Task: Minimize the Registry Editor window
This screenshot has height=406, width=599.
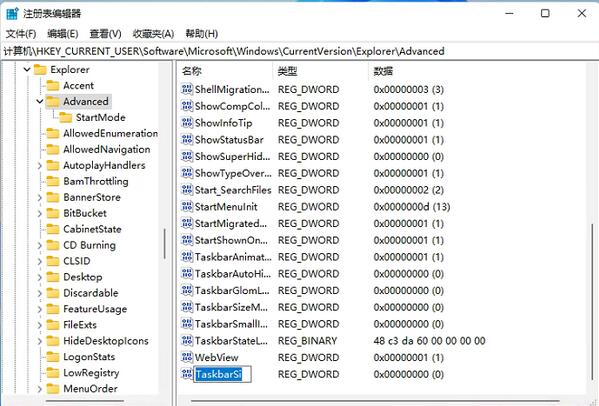Action: coord(509,13)
